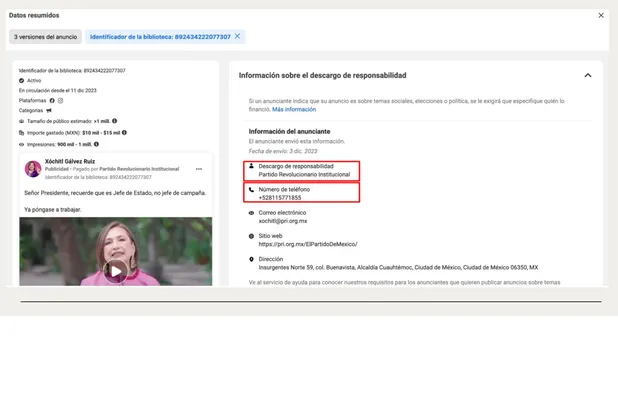Click the audience icon beside Tamaño de público
Viewport: 618px width, 394px height.
(x=21, y=121)
